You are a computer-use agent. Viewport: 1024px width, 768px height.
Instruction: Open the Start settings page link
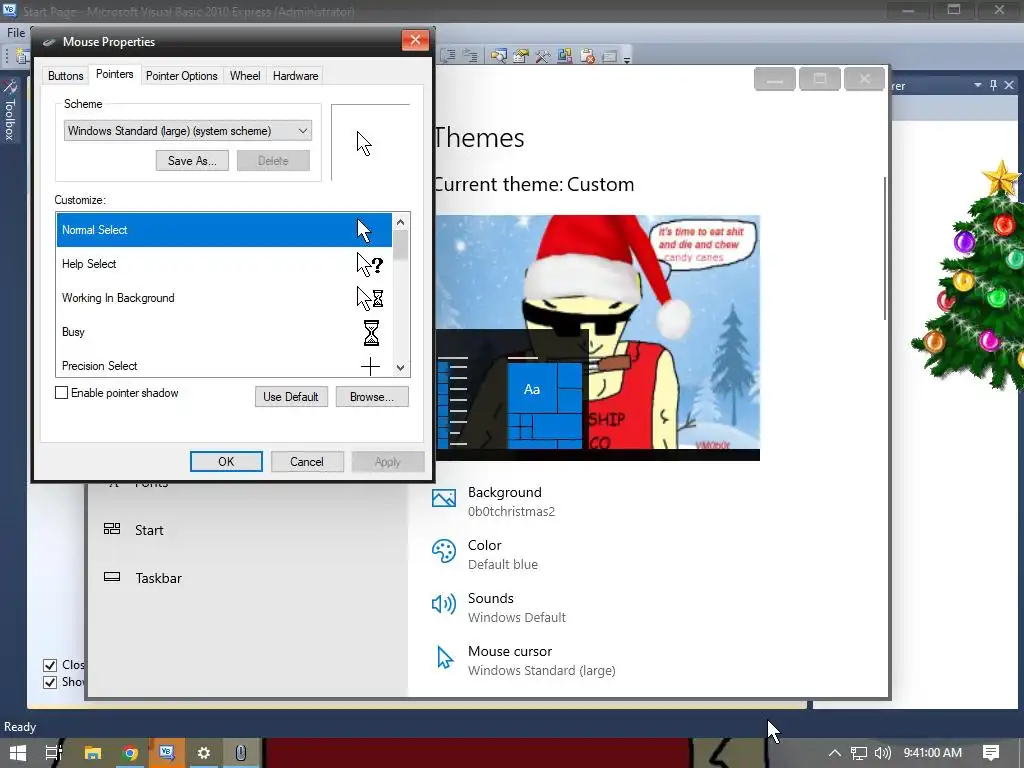tap(149, 530)
